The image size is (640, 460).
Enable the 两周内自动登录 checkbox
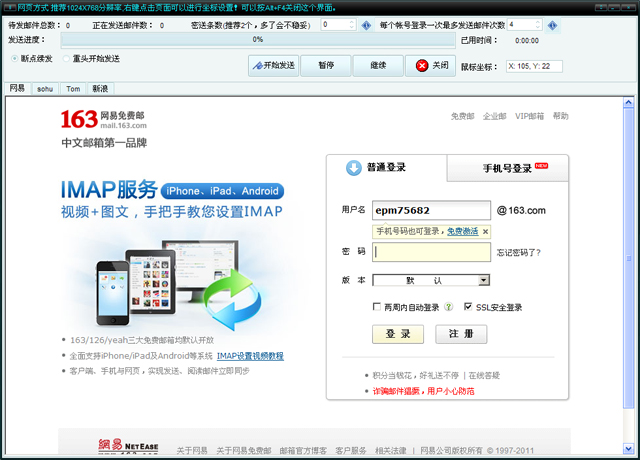377,307
